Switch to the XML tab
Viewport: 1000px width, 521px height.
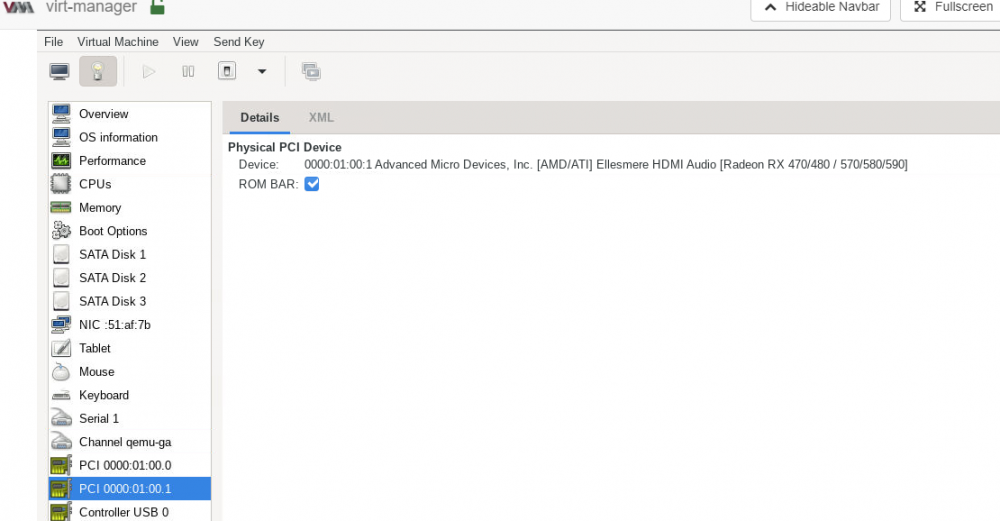pos(321,118)
